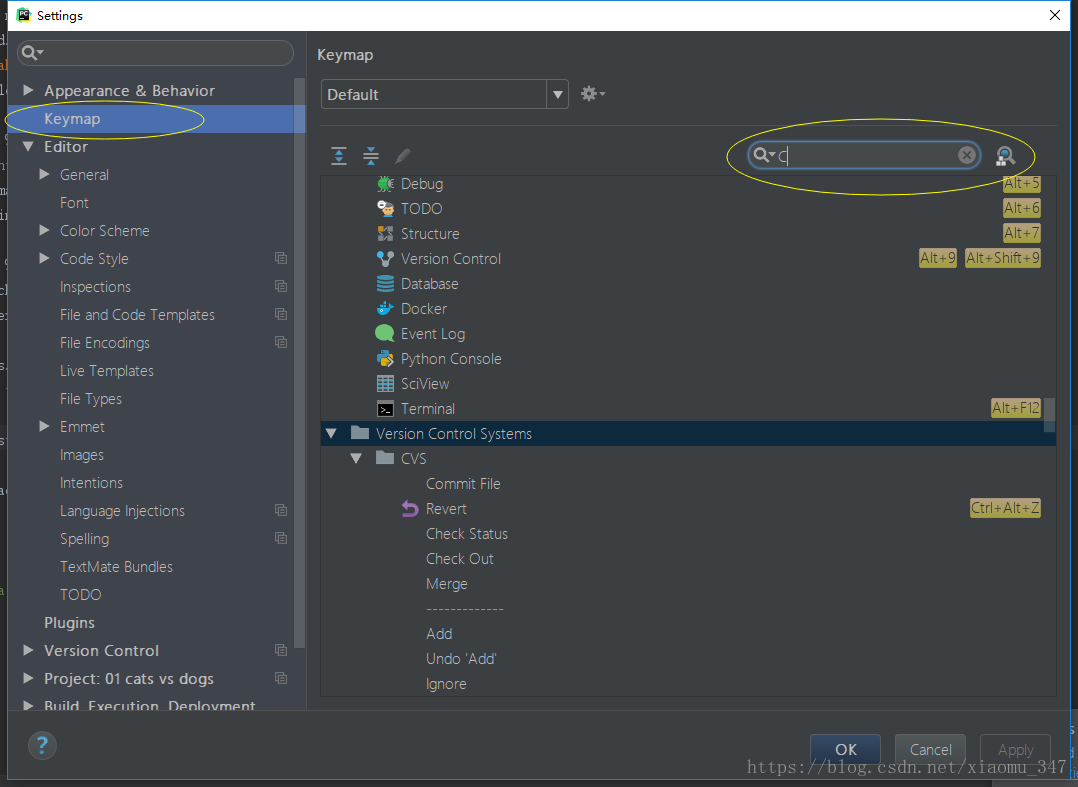This screenshot has width=1078, height=787.
Task: Click the copy icon beside Code Style
Action: click(x=280, y=258)
